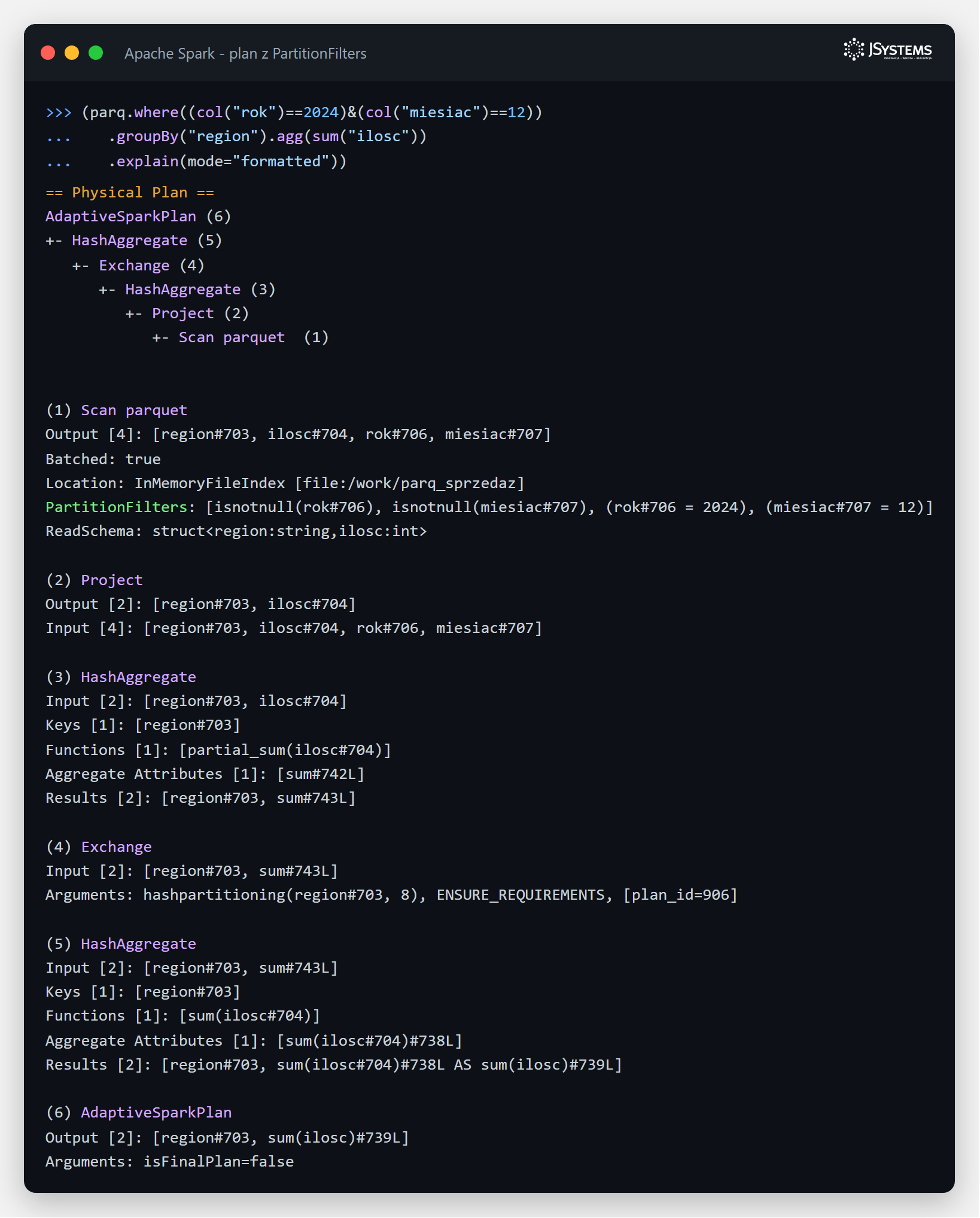The image size is (980, 1218).
Task: Click the "(2) Project" section heading
Action: [x=94, y=580]
